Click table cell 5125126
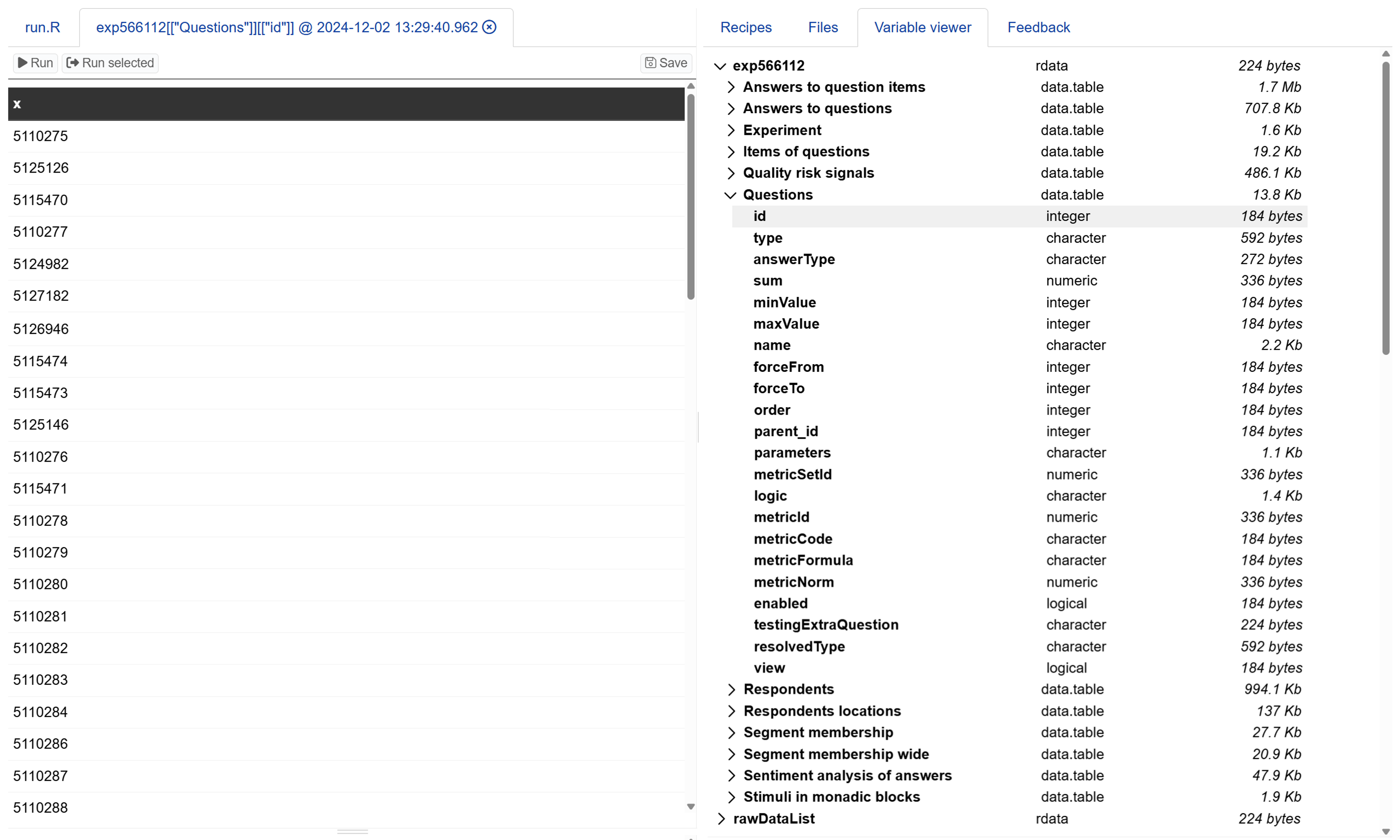 [346, 168]
